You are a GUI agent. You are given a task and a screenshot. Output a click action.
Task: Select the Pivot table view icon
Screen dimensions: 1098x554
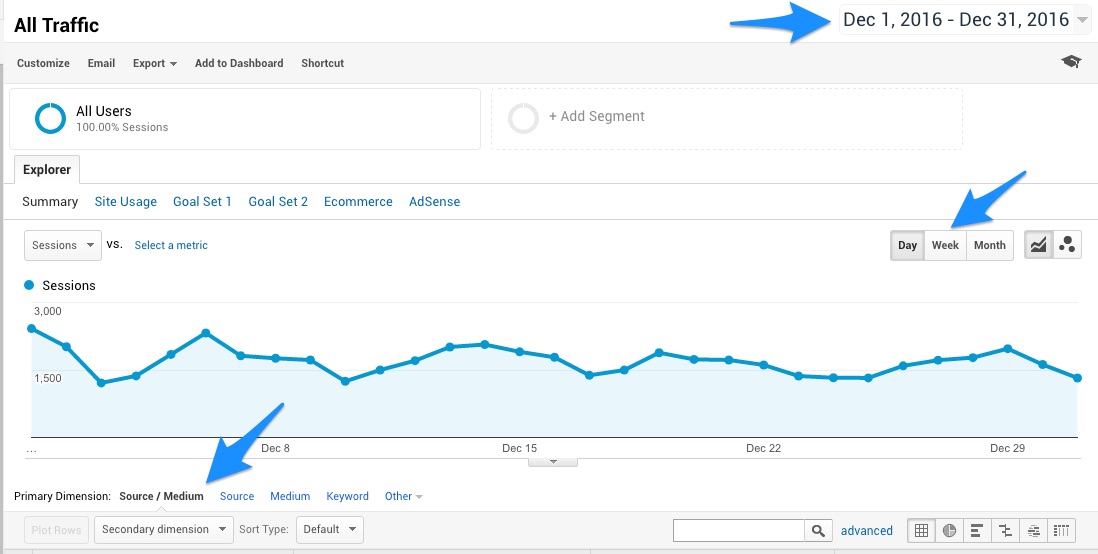coord(1062,531)
